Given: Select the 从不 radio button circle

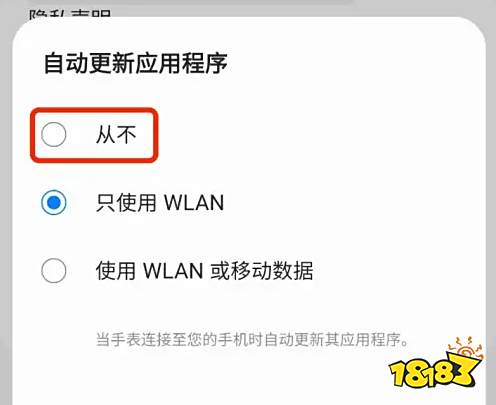Looking at the screenshot, I should click(x=53, y=134).
